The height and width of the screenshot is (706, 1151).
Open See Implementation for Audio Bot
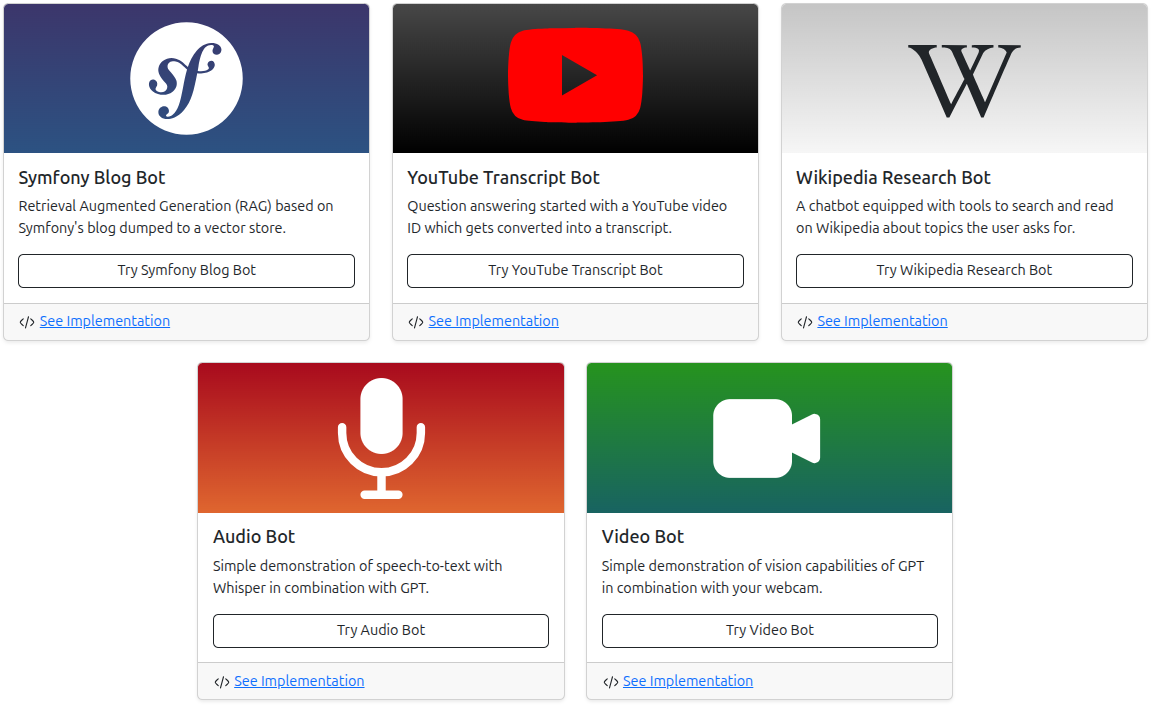coord(299,681)
